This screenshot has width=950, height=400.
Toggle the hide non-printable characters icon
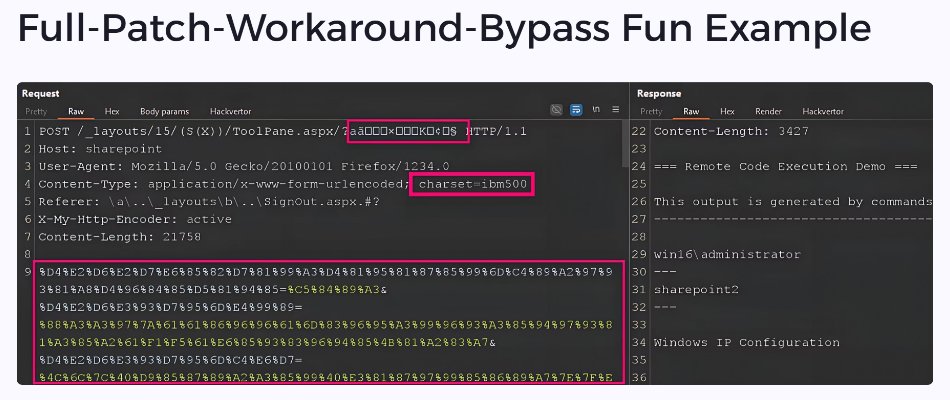(x=556, y=110)
